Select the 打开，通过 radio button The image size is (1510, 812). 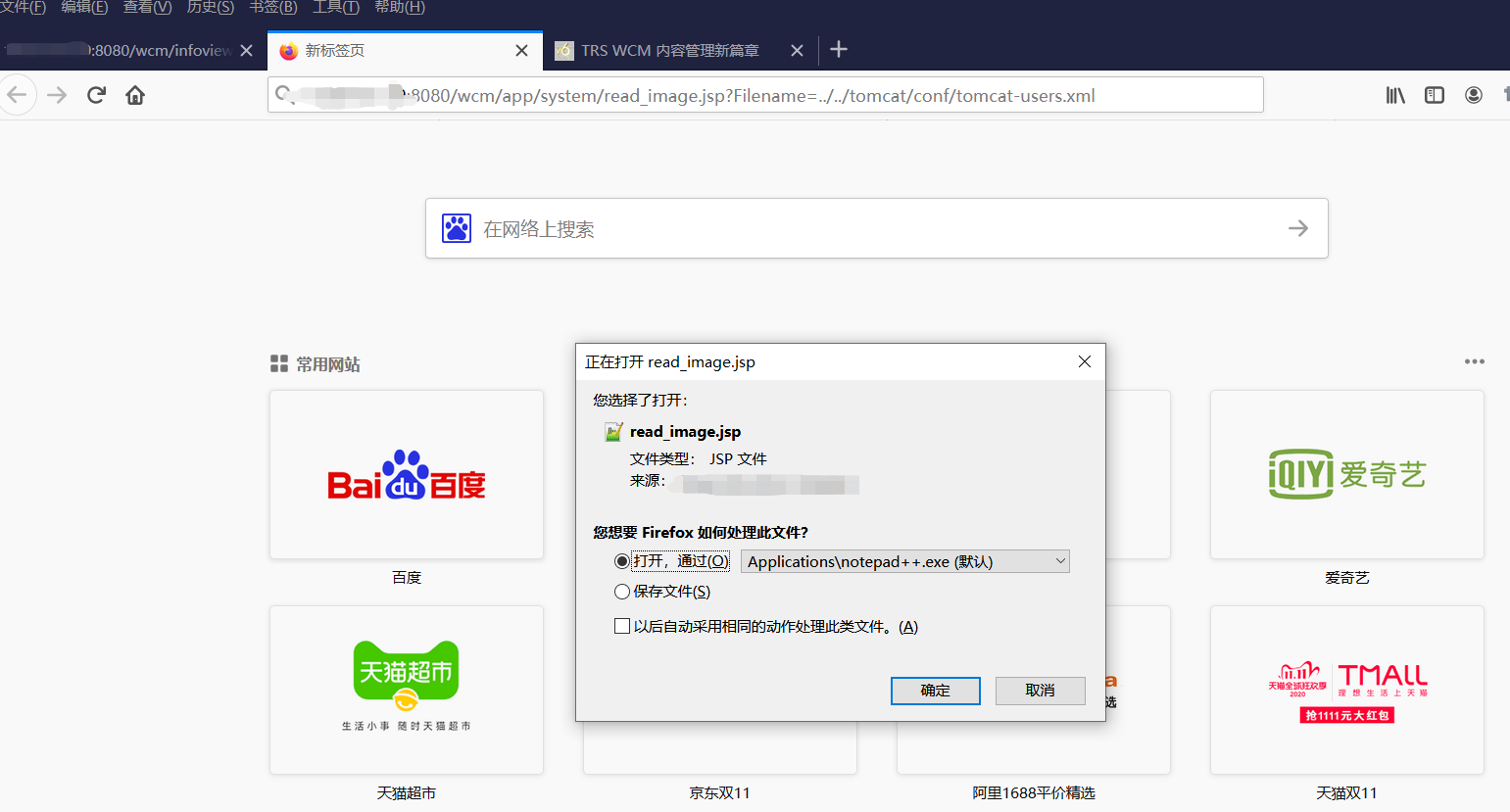pos(621,561)
